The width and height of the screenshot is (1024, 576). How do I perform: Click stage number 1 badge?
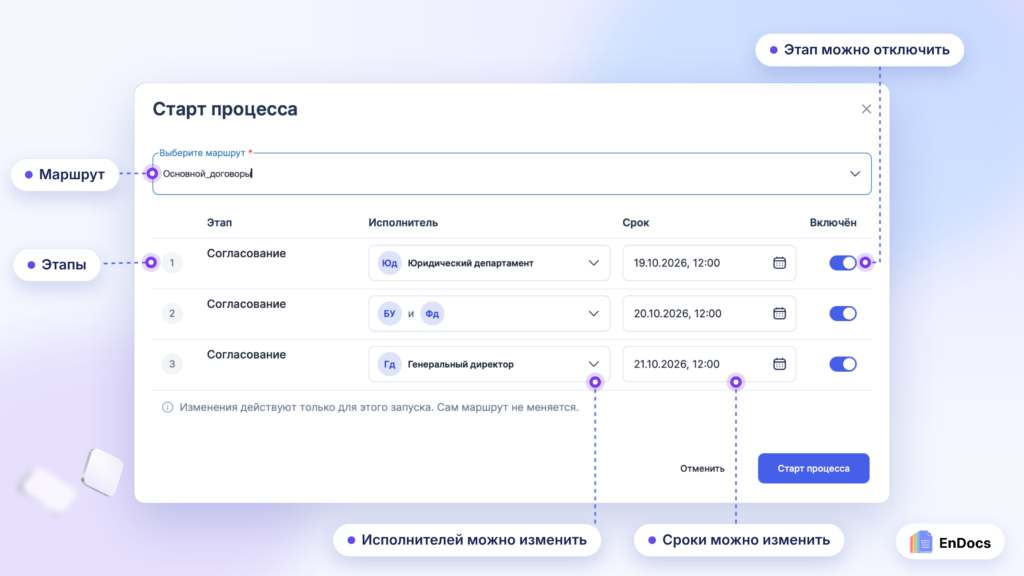coord(172,263)
